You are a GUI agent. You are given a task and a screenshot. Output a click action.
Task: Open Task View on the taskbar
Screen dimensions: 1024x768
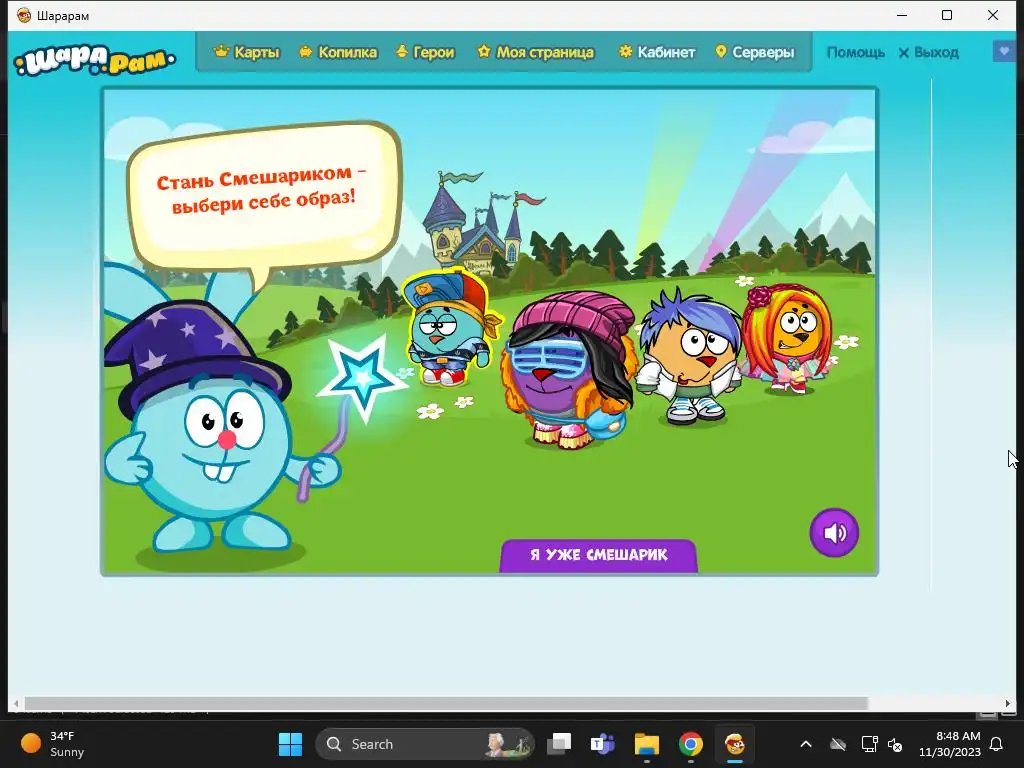559,744
